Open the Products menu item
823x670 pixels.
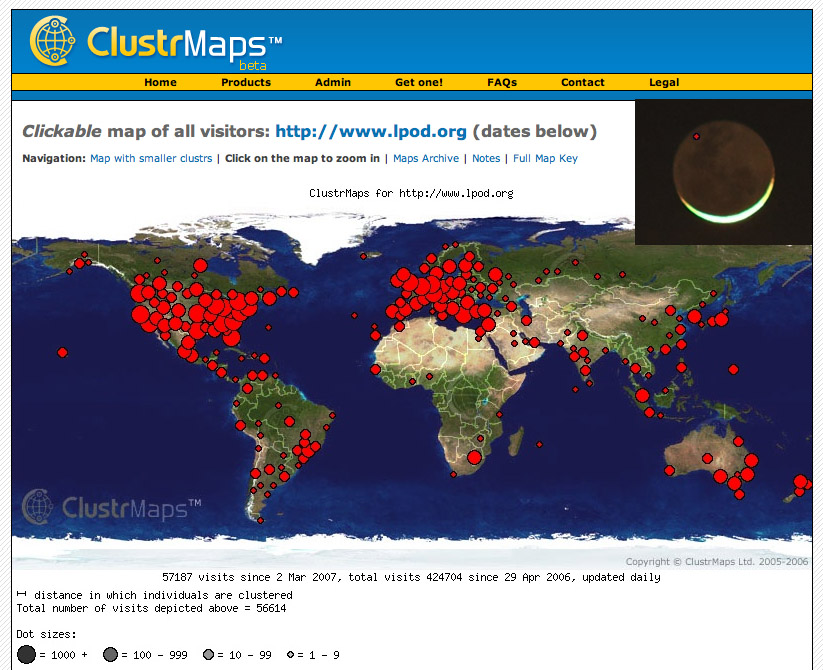[246, 82]
